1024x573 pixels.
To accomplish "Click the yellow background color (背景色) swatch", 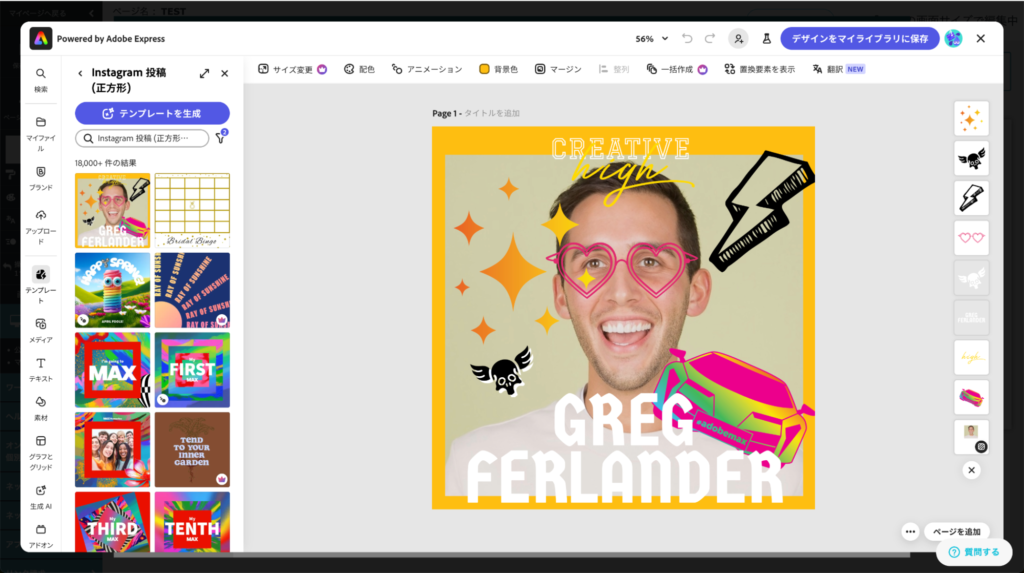I will click(x=485, y=69).
